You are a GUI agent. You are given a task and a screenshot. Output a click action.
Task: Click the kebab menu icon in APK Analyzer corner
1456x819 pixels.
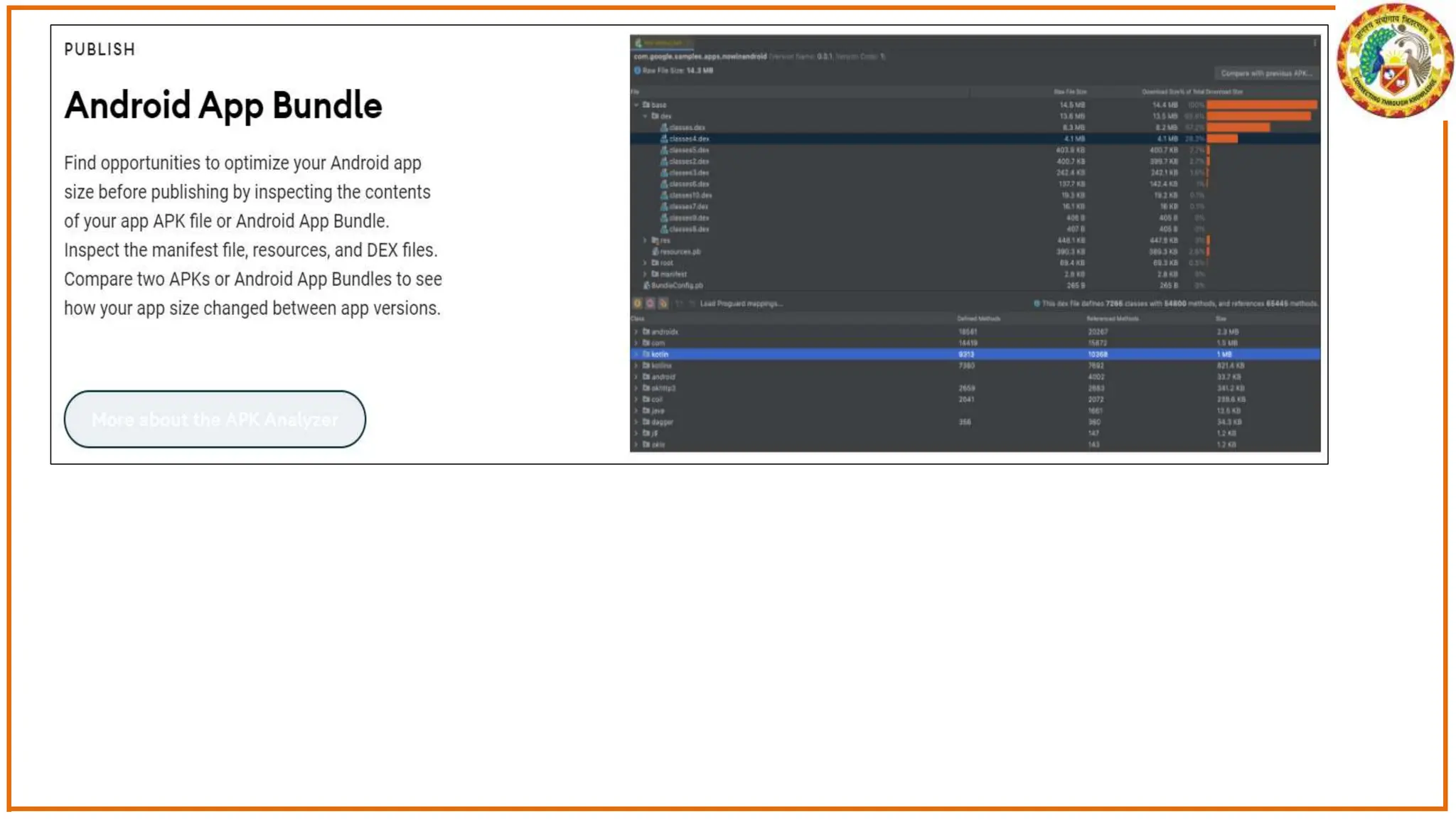[x=1315, y=43]
